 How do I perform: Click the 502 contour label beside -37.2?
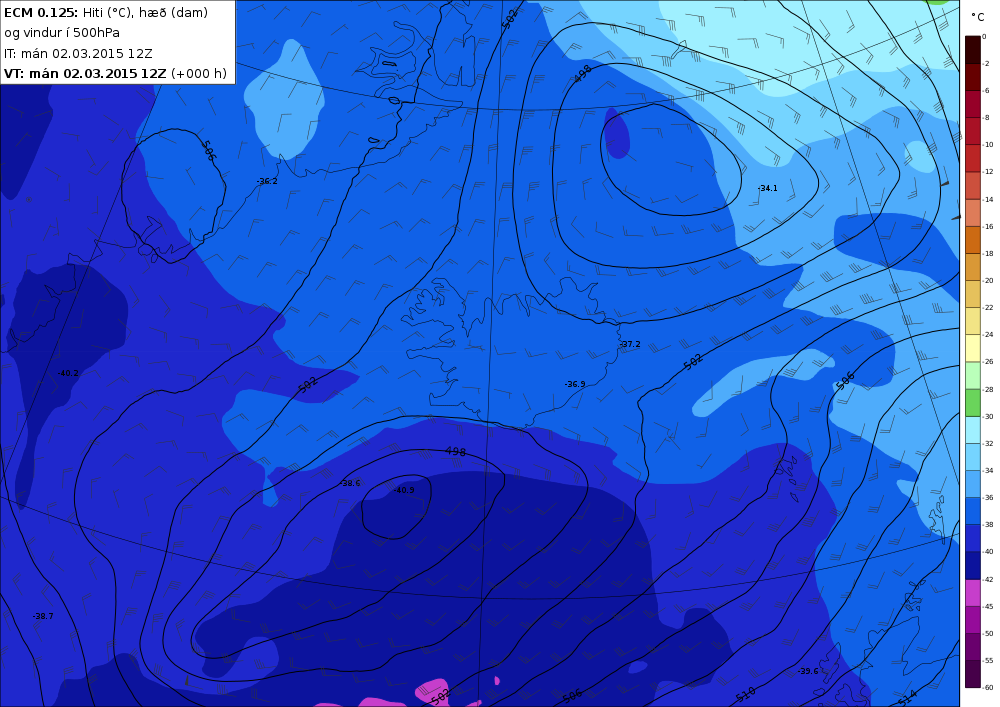(693, 361)
